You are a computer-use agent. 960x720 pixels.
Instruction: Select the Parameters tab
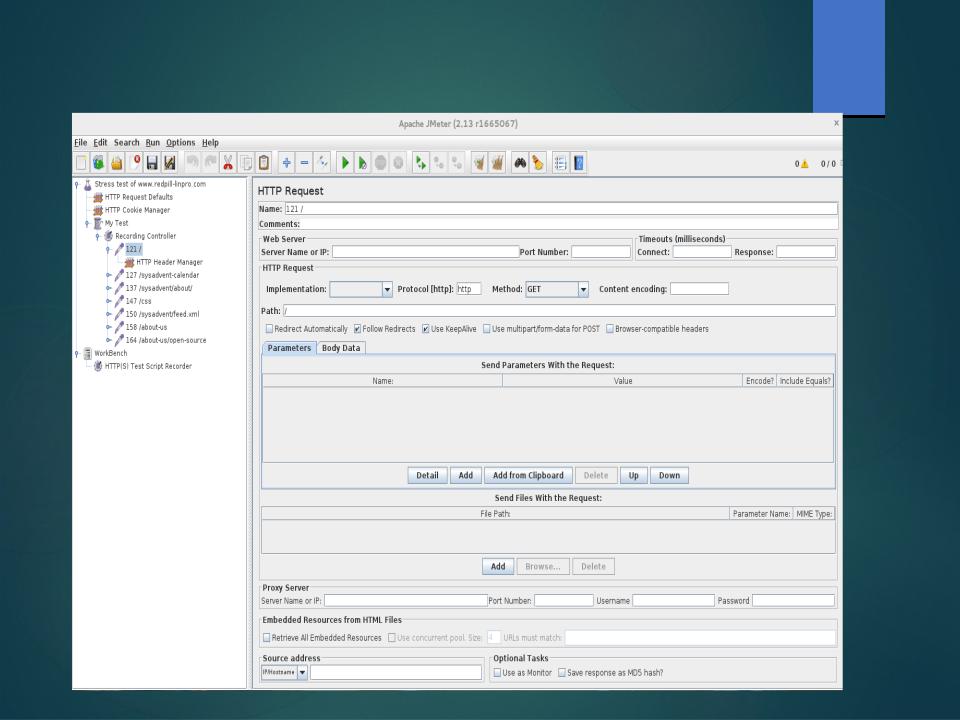click(x=289, y=348)
